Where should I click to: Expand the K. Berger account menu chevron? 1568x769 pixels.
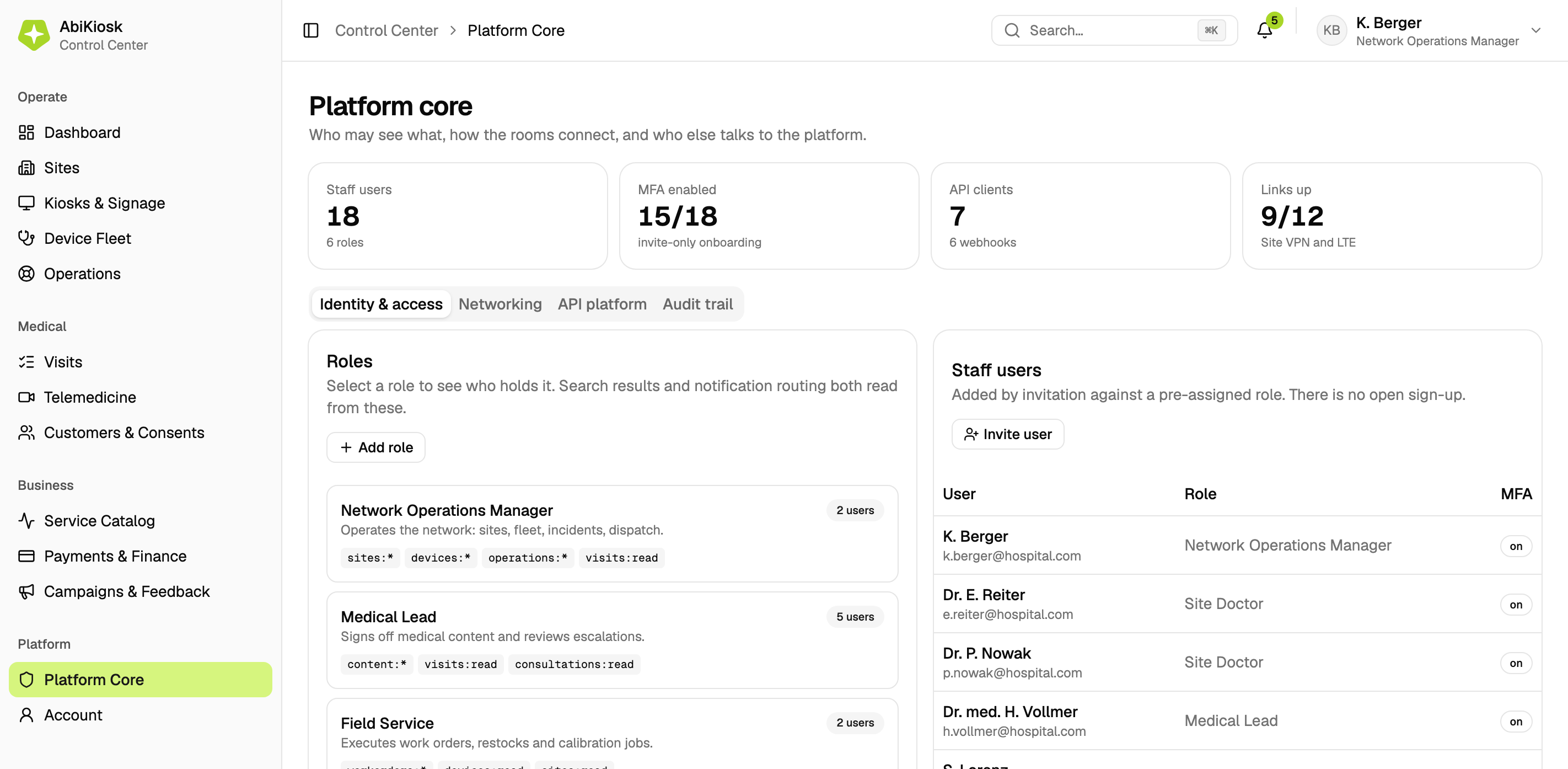[1535, 30]
